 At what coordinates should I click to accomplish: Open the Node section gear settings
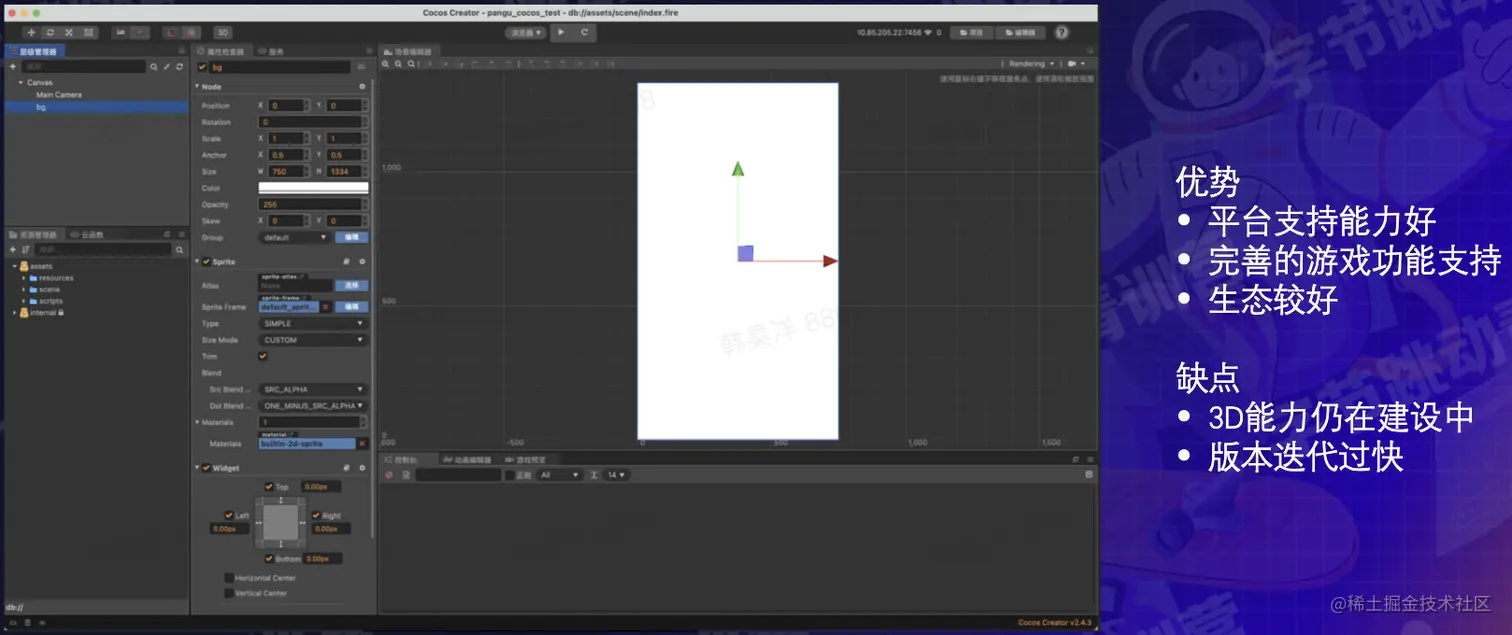362,87
